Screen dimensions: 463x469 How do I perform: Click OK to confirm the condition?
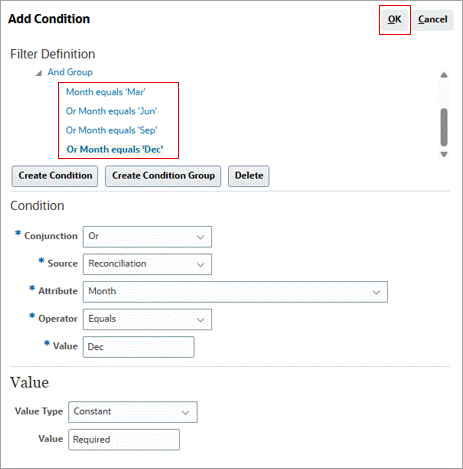(395, 20)
